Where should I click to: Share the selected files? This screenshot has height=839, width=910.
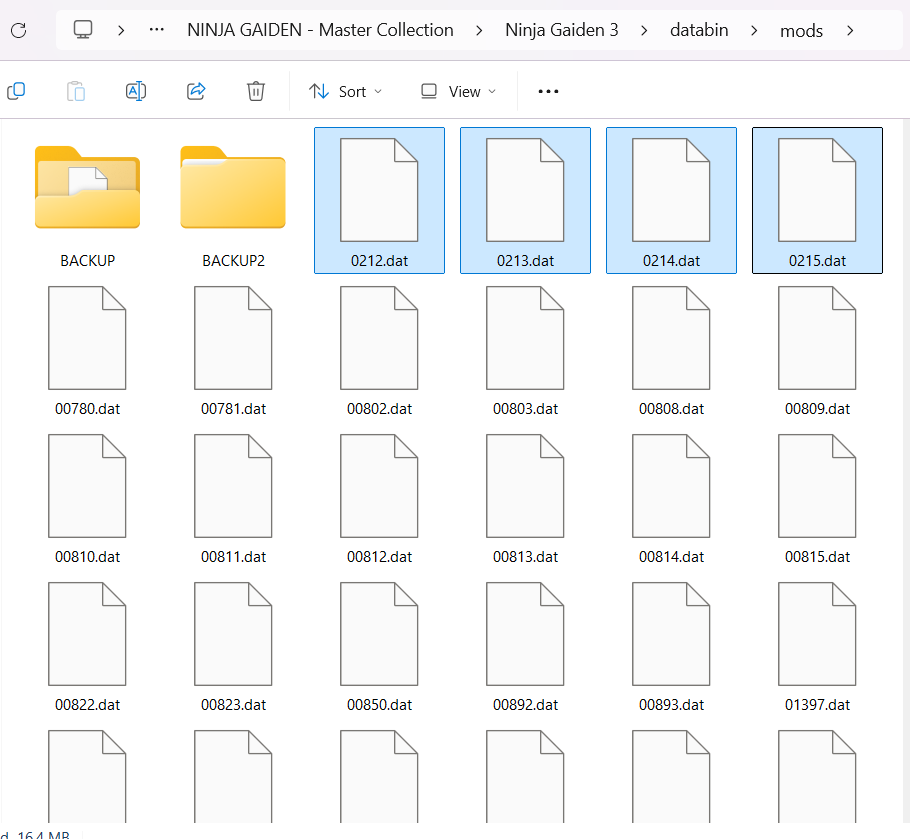point(196,91)
